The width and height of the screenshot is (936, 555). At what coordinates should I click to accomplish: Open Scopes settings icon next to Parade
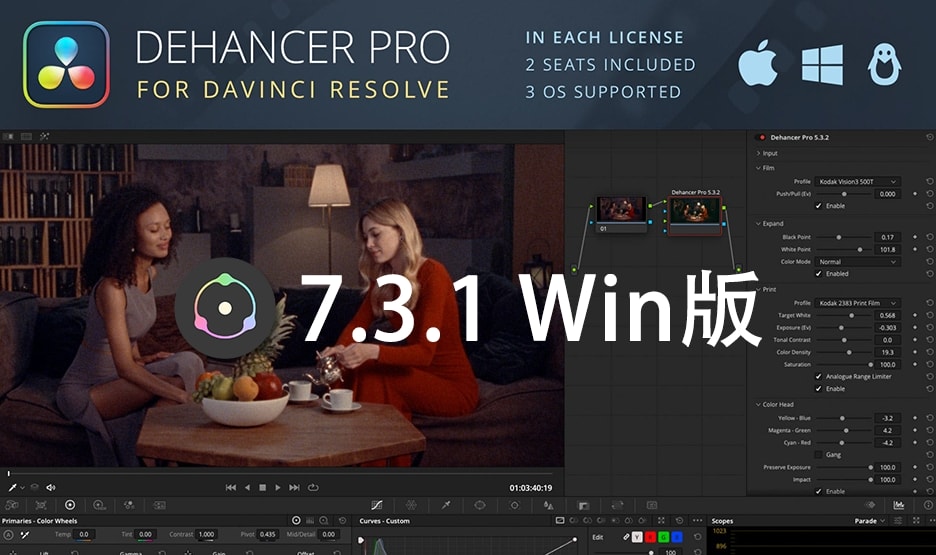click(898, 521)
